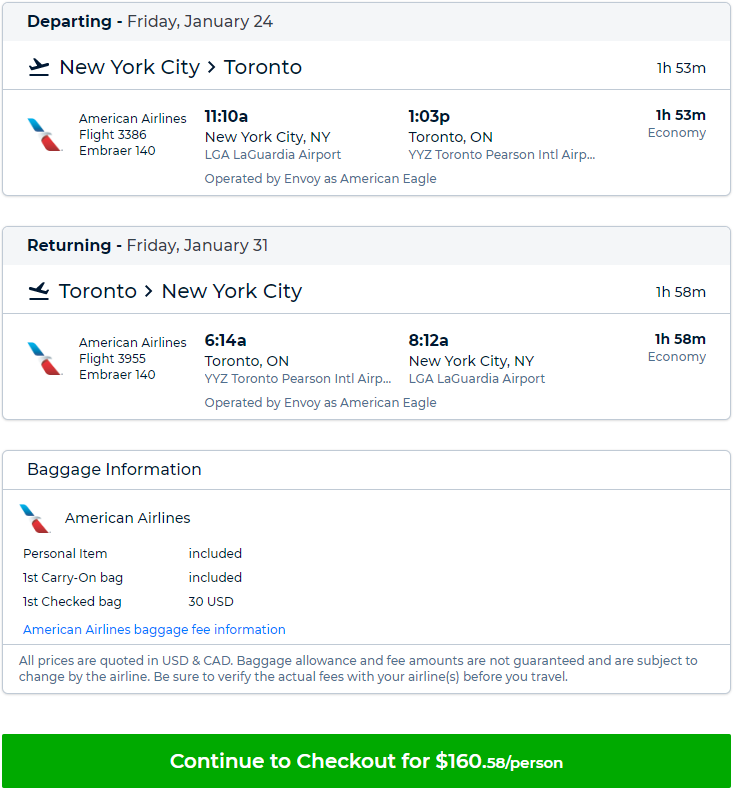Click truncated YYZ Toronto Pearson arrival airport text
Viewport: 737px width, 791px height.
pos(502,155)
